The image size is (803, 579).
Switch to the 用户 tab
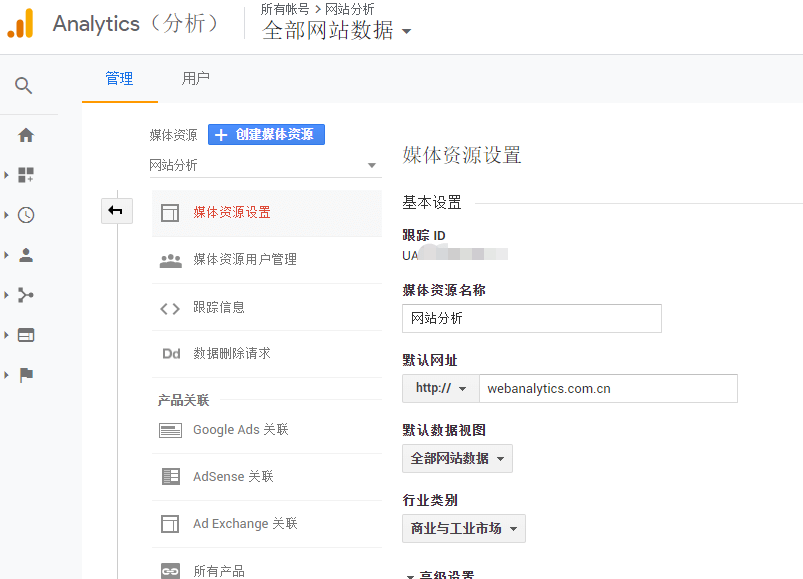[196, 79]
